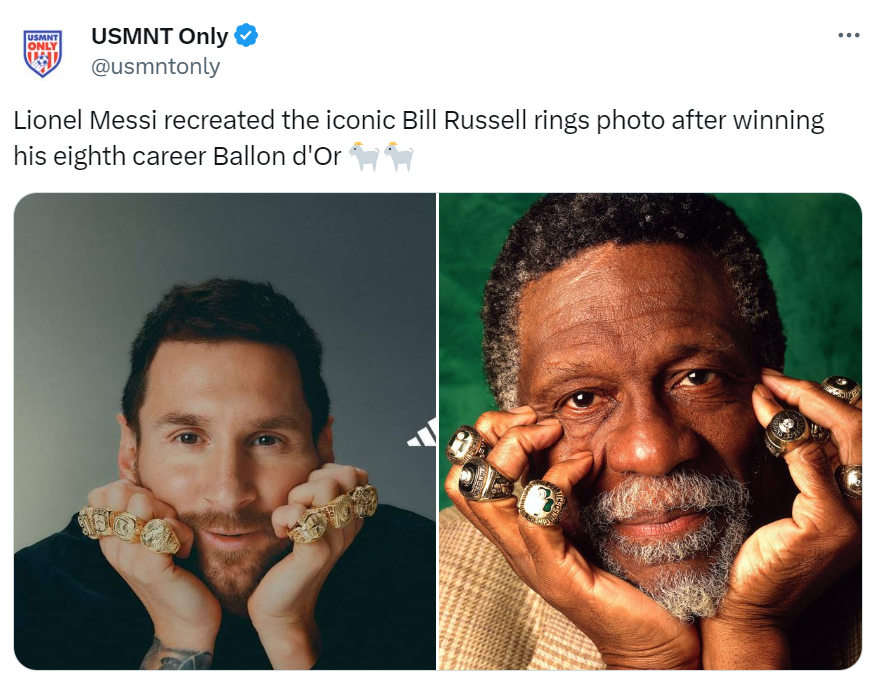Click the USMNT Only shield avatar
Screen dimensions: 886x694
pos(42,53)
